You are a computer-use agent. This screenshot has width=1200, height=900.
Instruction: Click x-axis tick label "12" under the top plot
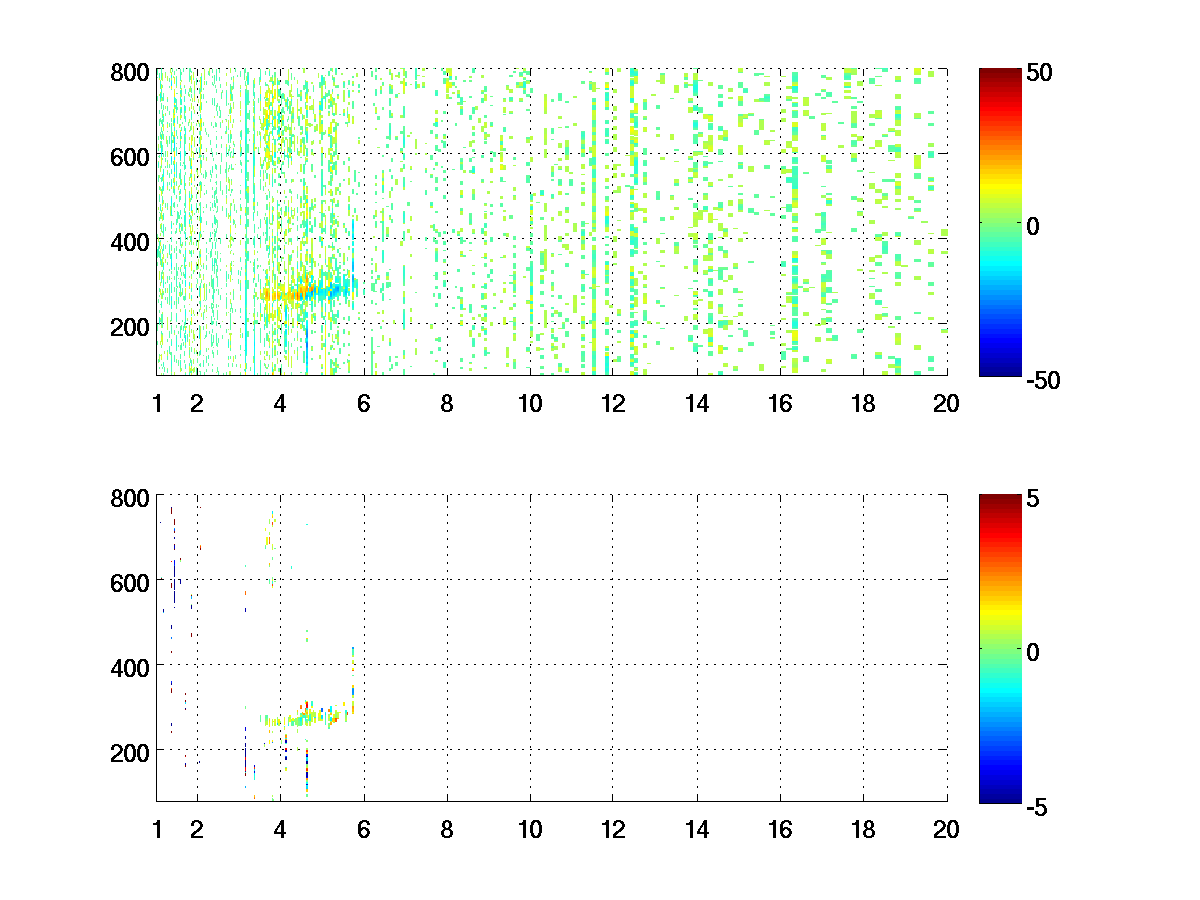pyautogui.click(x=612, y=404)
